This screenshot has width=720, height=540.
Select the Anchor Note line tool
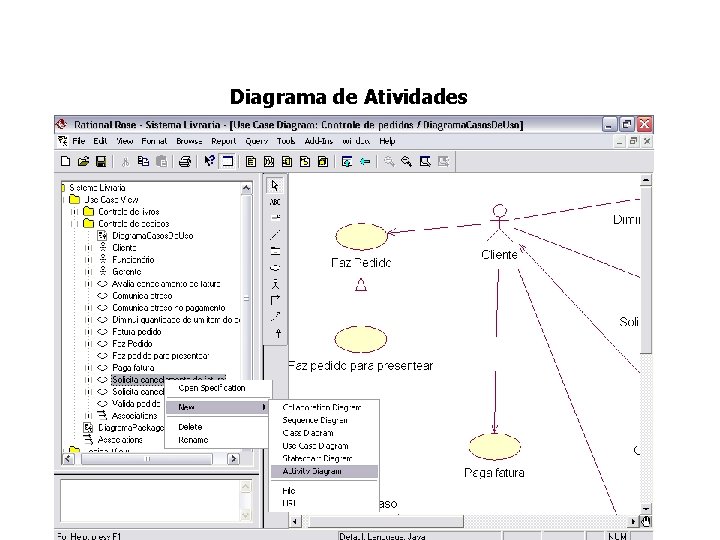(x=275, y=235)
